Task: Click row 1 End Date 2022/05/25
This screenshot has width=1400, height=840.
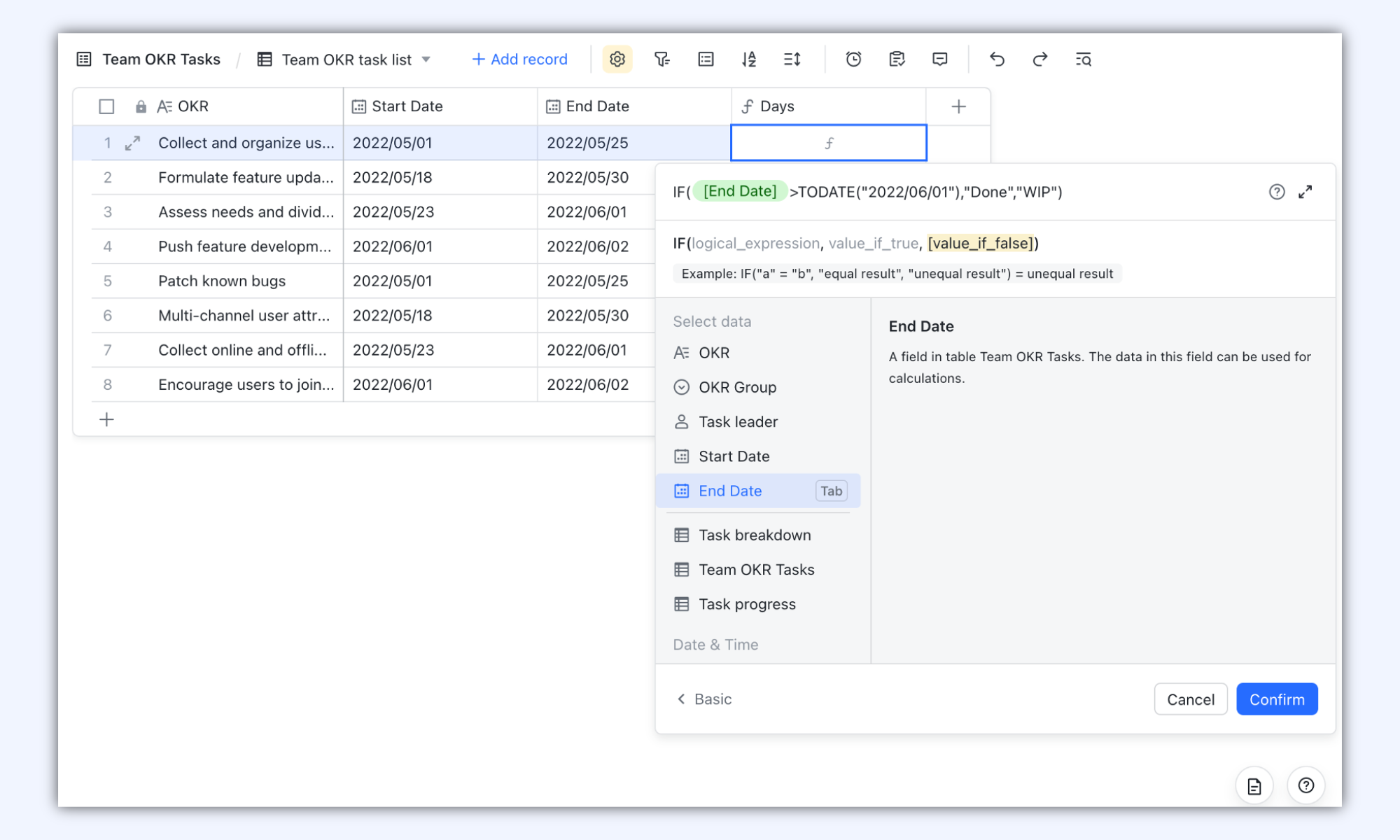Action: [x=634, y=143]
